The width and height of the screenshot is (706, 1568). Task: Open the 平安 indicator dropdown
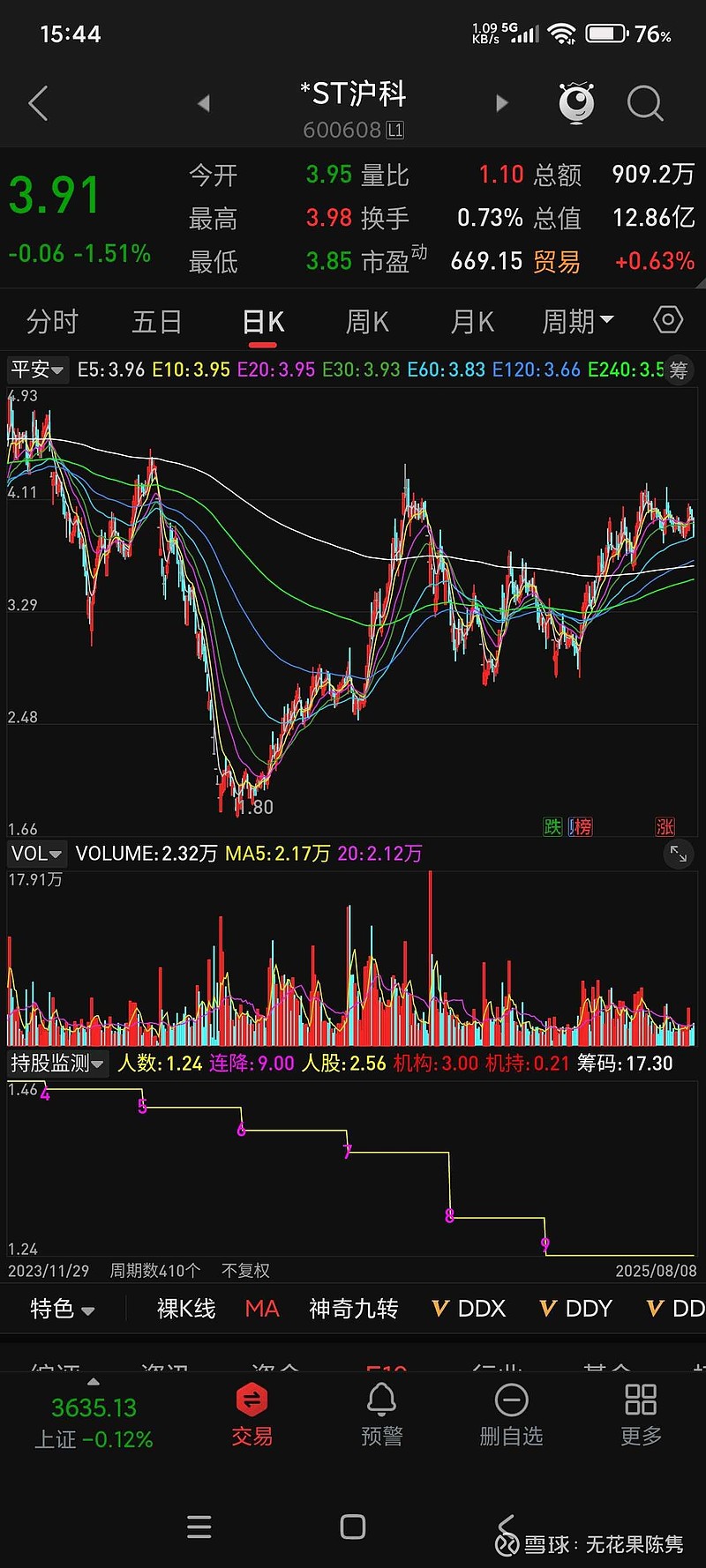pyautogui.click(x=38, y=370)
